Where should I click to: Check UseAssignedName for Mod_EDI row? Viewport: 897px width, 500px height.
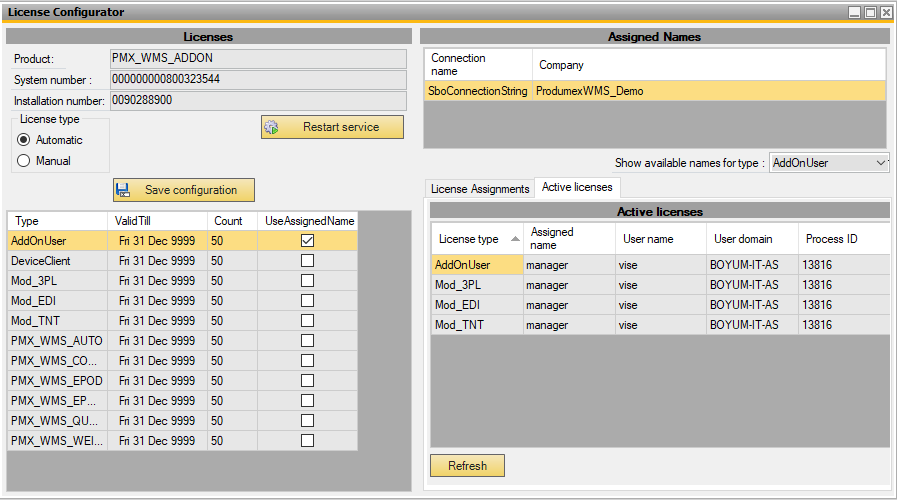307,301
